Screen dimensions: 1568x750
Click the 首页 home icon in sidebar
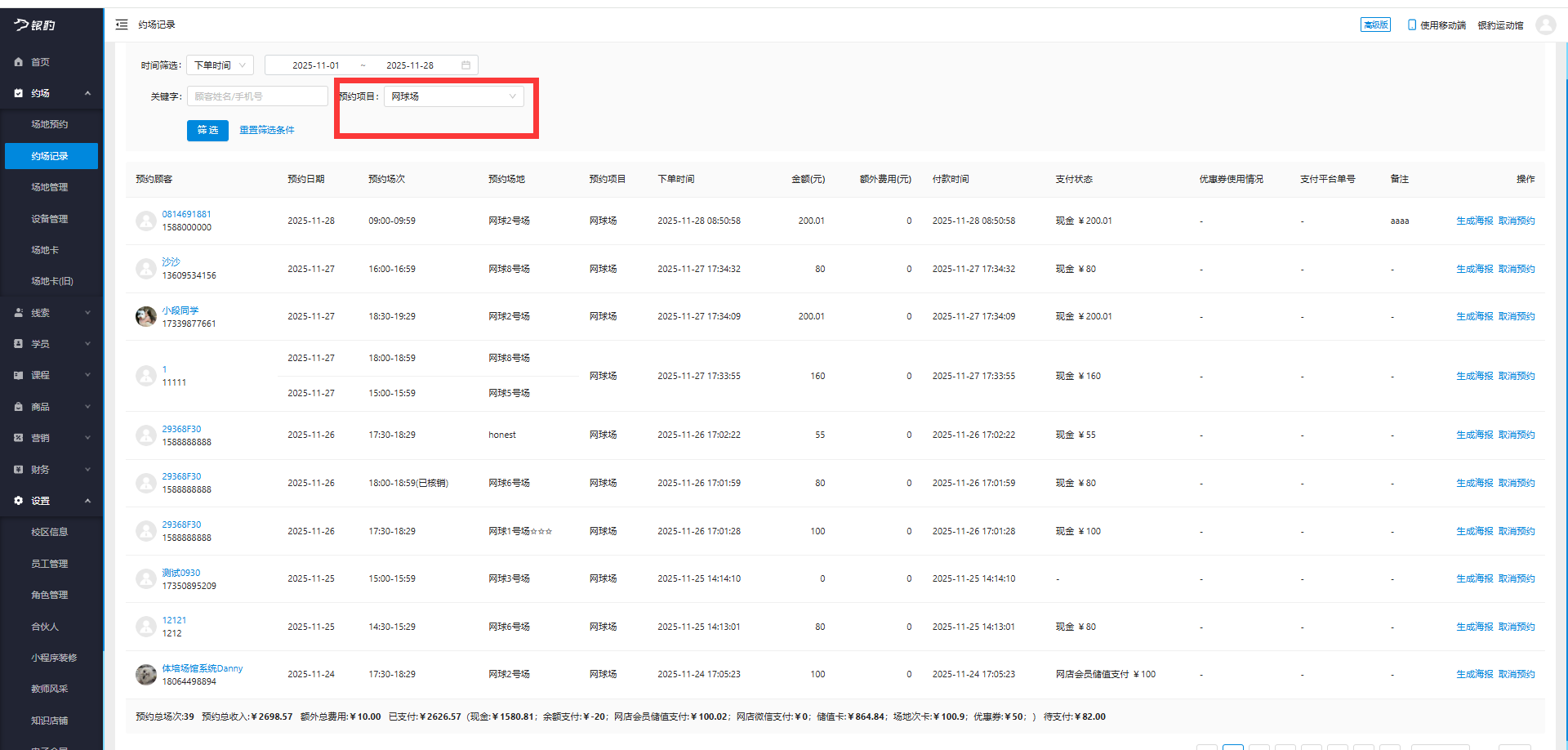click(x=19, y=62)
